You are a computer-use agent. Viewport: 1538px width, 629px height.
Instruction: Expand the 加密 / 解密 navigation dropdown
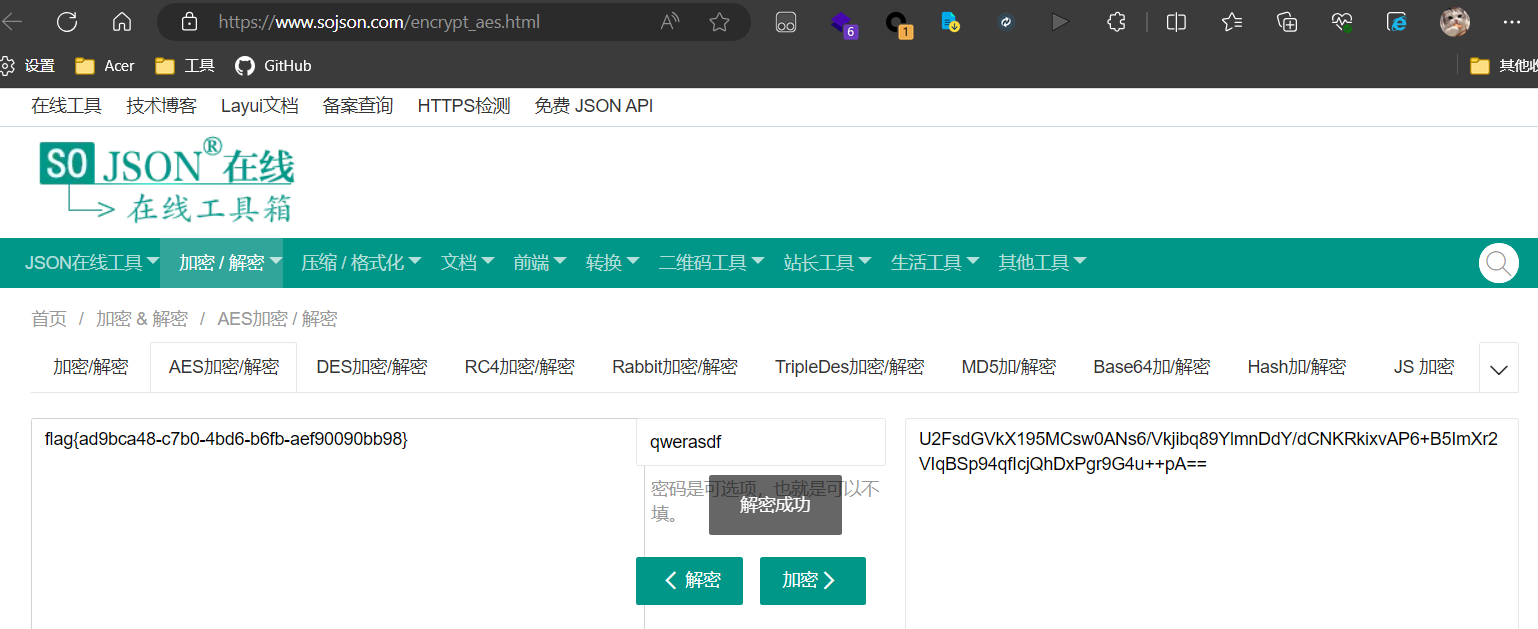221,263
